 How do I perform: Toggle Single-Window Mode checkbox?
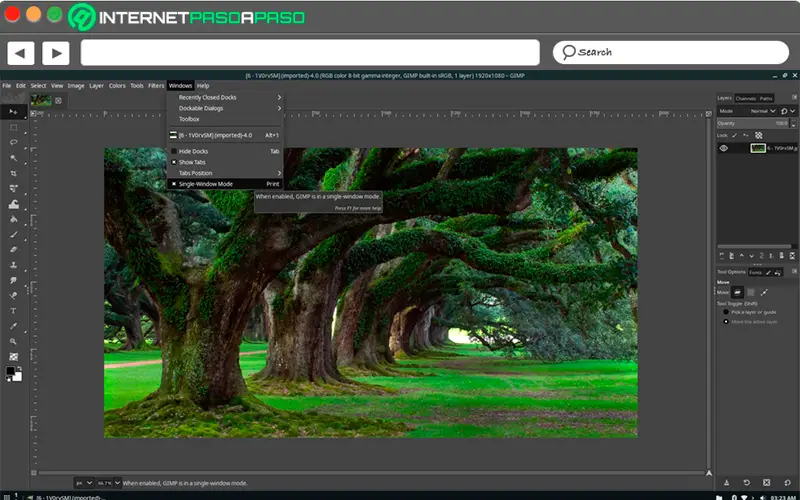point(174,184)
